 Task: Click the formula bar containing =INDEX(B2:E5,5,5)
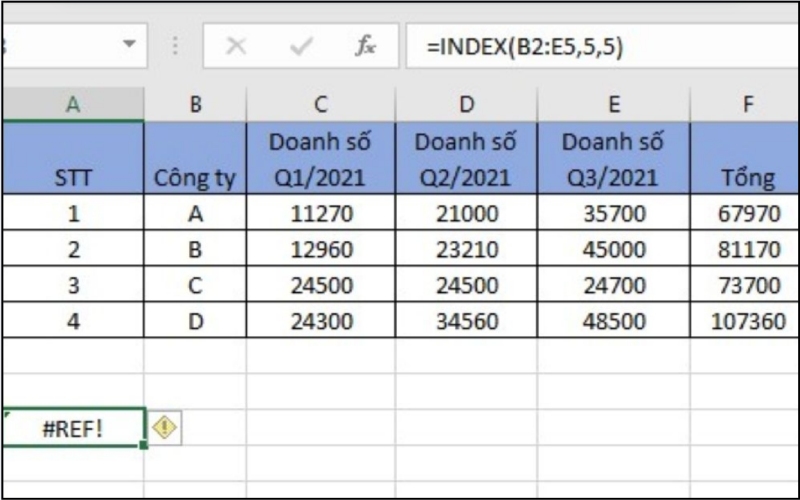(x=603, y=46)
